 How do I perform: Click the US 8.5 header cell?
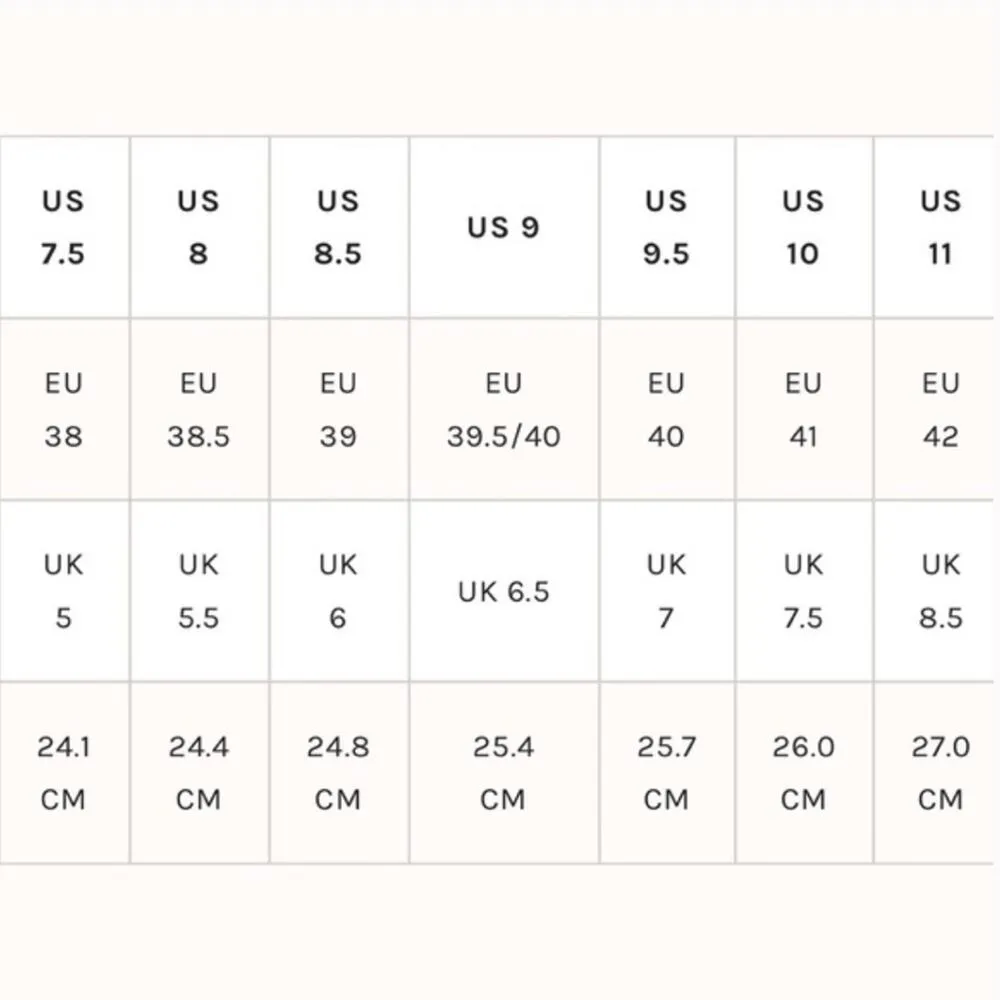(338, 228)
